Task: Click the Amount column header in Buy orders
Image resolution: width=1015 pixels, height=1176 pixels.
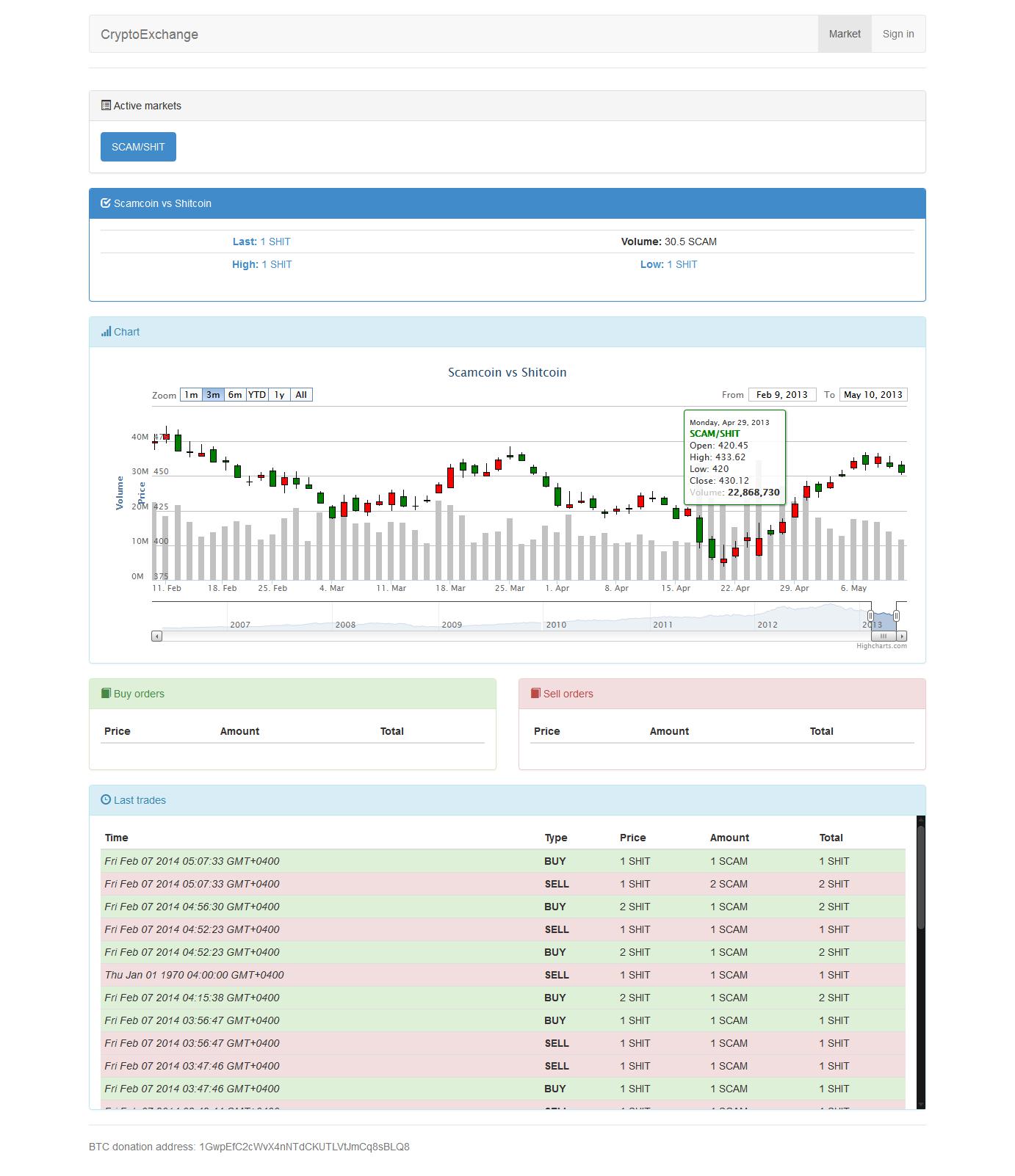Action: point(239,731)
